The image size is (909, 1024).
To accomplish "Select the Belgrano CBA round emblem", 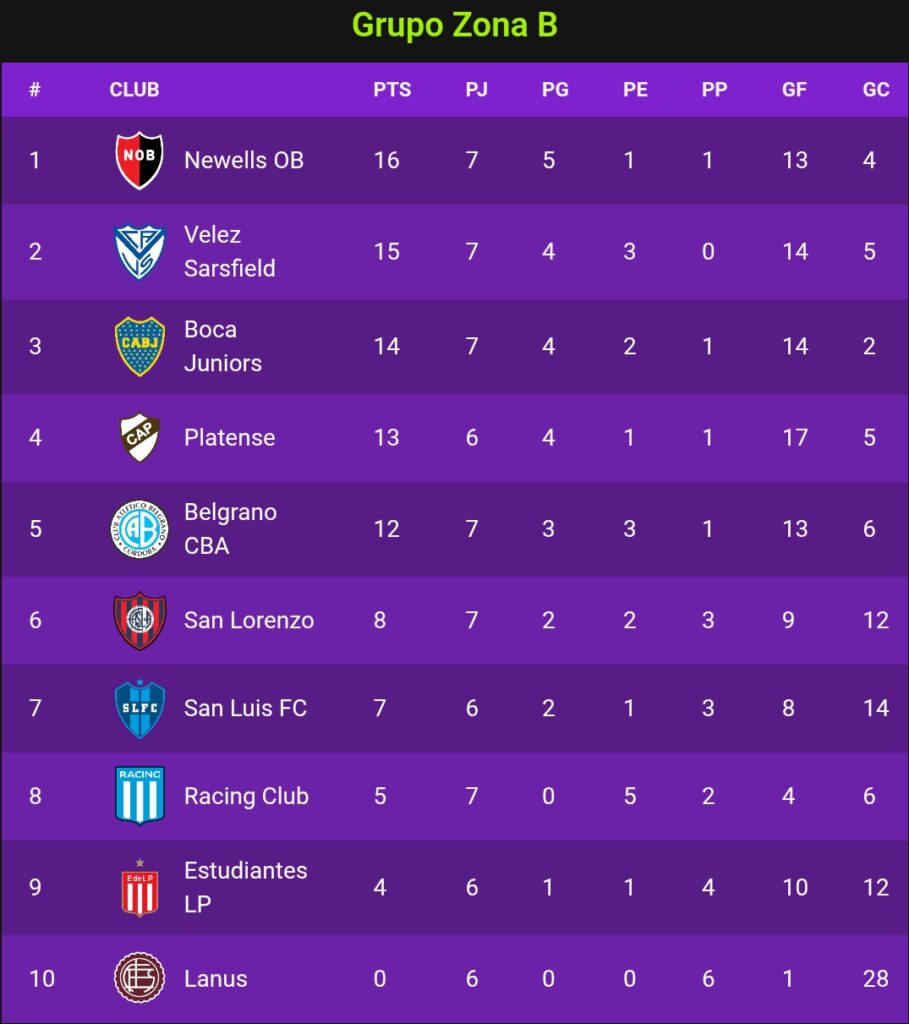I will pos(139,529).
